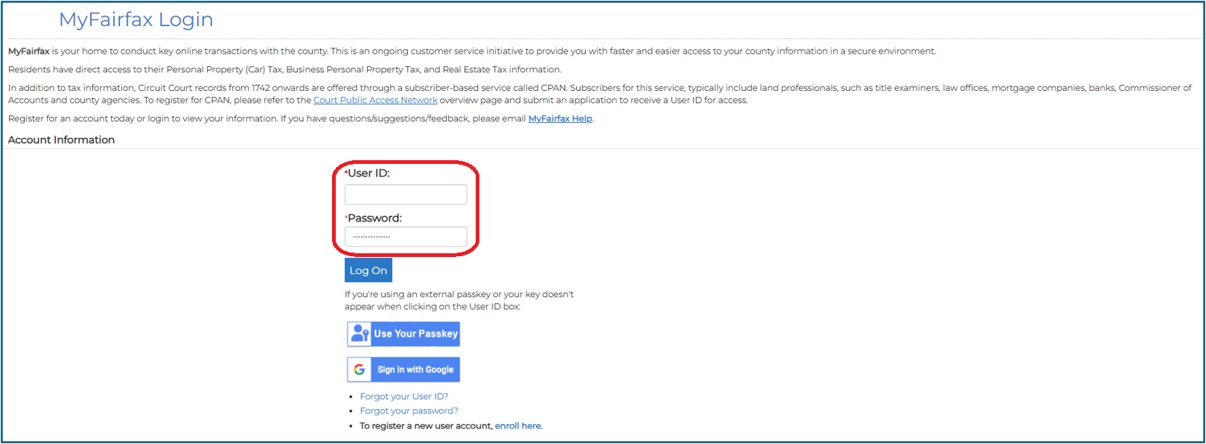Click the 'Register for an account today' sentence
1206x444 pixels.
click(301, 119)
